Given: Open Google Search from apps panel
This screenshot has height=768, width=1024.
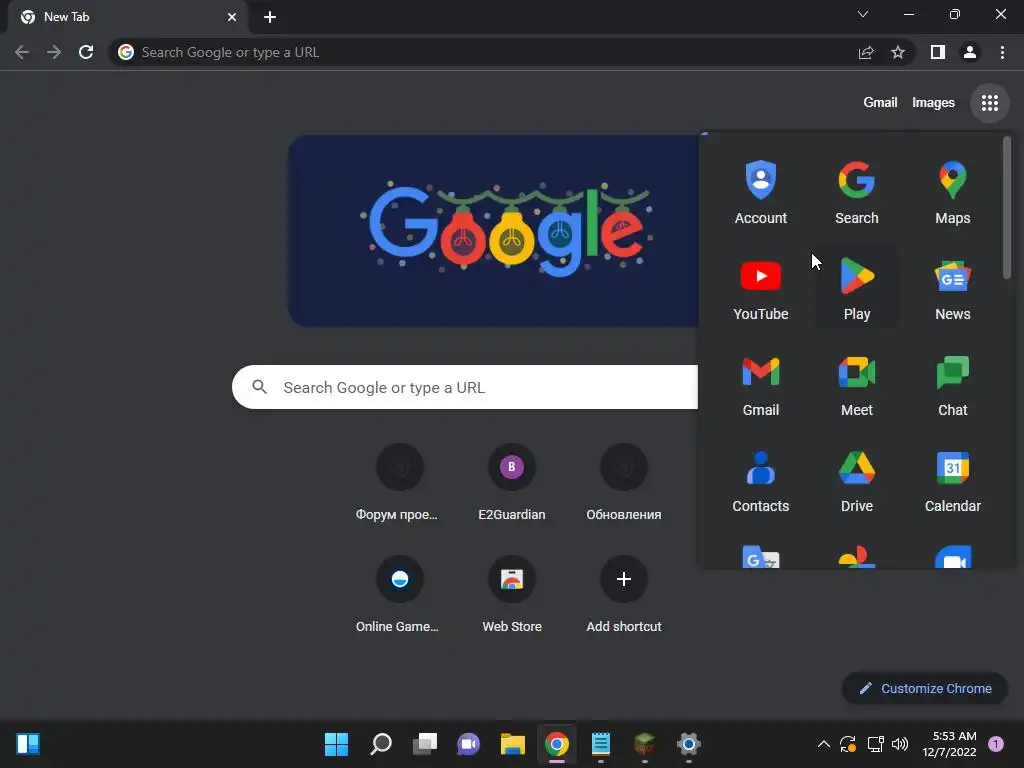Looking at the screenshot, I should [x=856, y=193].
